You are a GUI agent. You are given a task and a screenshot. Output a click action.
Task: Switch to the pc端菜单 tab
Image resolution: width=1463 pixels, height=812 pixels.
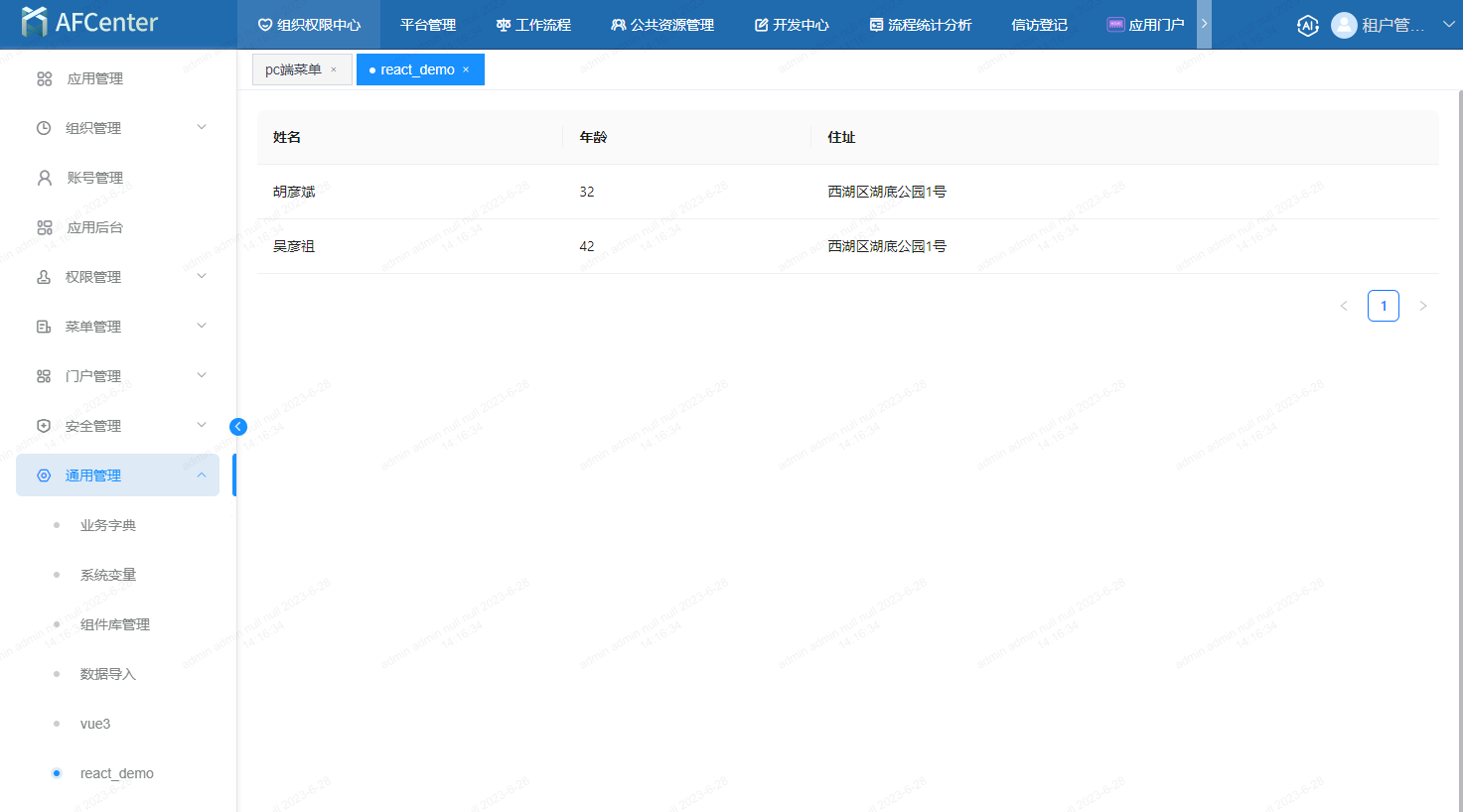tap(293, 69)
